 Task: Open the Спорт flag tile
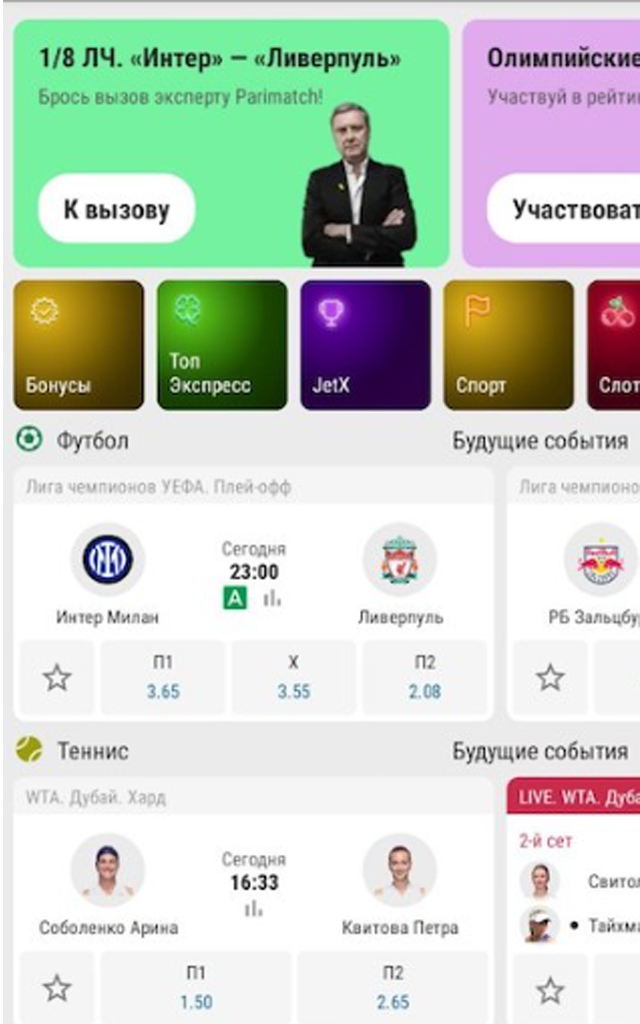[509, 345]
